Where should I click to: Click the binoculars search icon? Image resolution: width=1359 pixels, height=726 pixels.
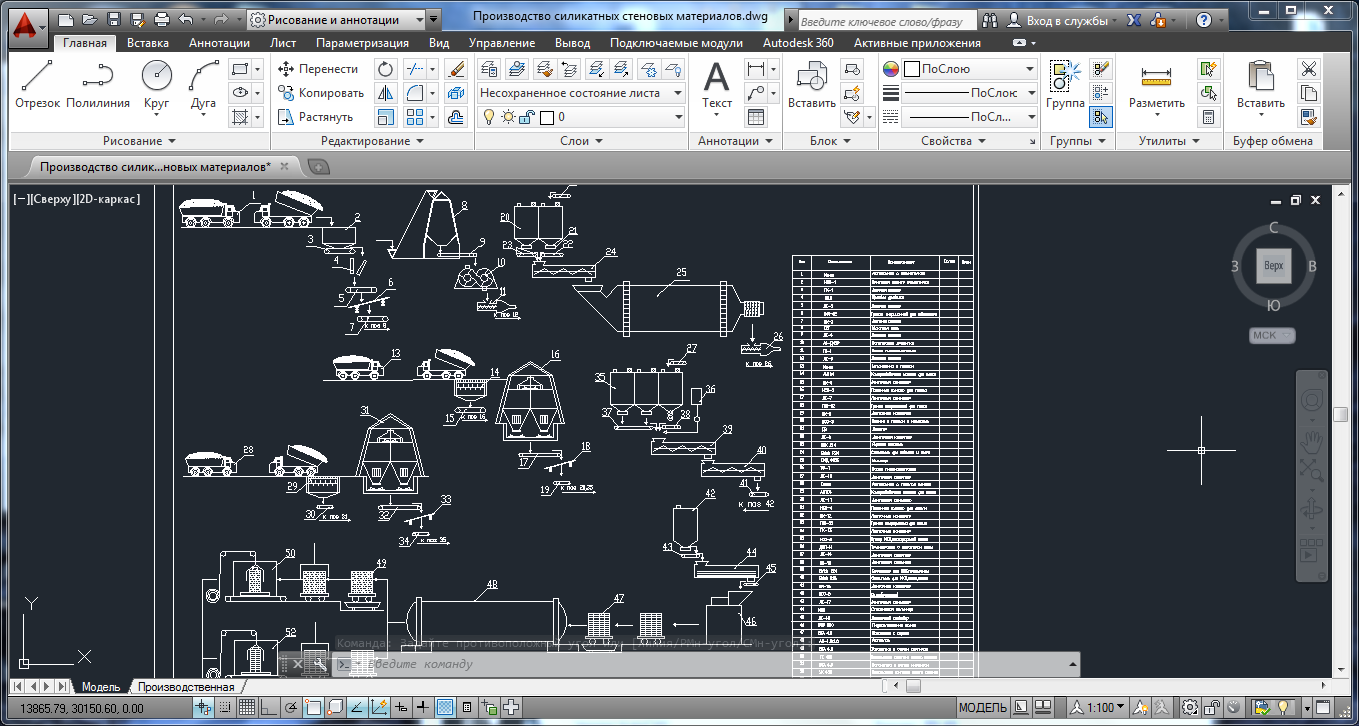pyautogui.click(x=989, y=19)
